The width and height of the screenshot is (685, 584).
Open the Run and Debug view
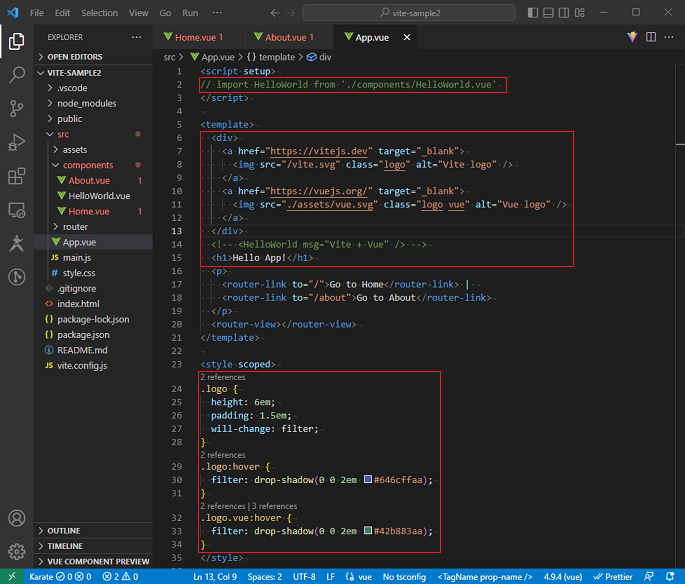[17, 142]
